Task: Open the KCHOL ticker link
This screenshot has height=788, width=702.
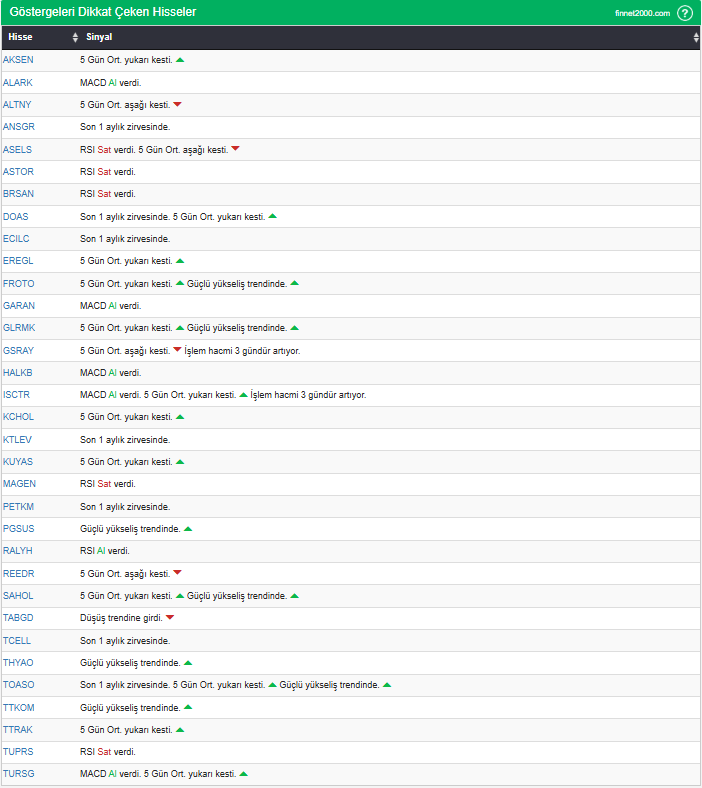Action: coord(19,417)
